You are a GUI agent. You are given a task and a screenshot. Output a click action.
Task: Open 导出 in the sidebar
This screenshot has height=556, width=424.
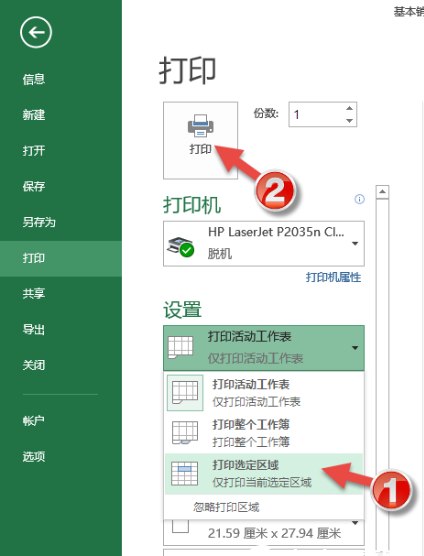[34, 329]
